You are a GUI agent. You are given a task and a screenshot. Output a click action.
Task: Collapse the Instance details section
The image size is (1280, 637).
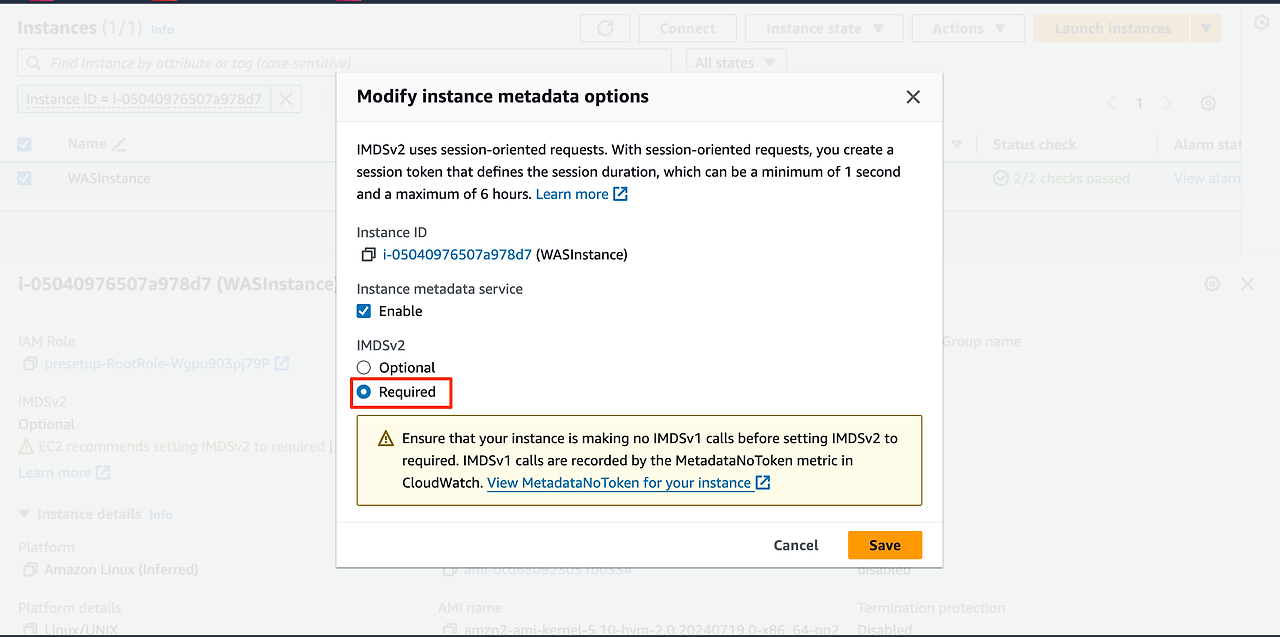pyautogui.click(x=25, y=514)
